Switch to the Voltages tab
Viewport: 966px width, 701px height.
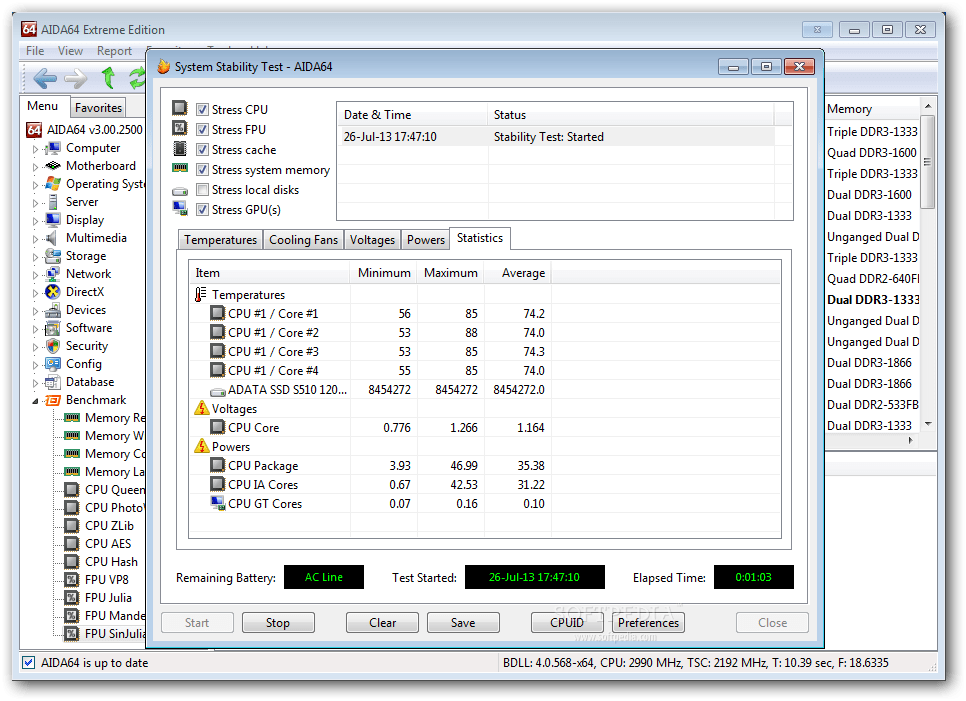372,240
